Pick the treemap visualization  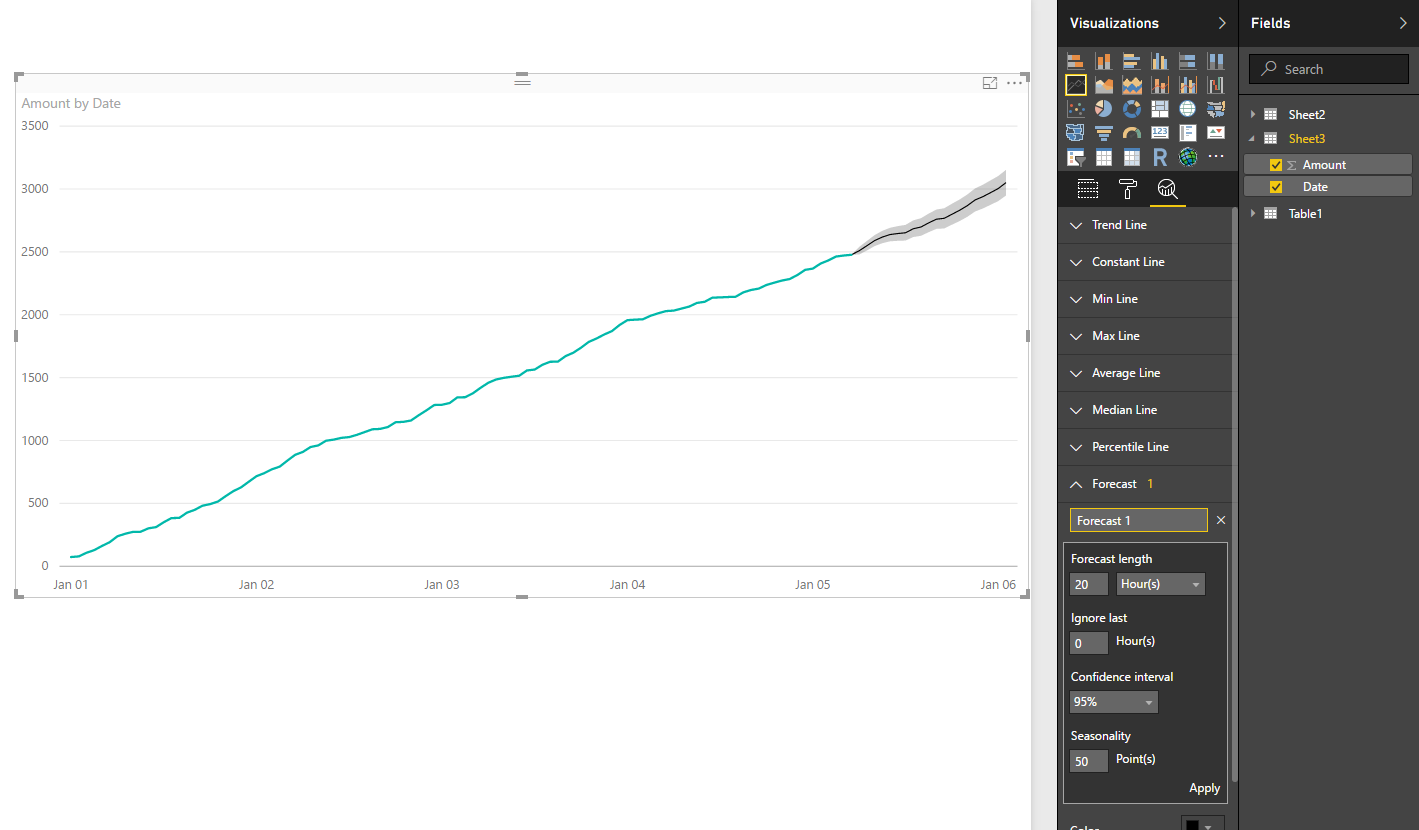click(1160, 108)
